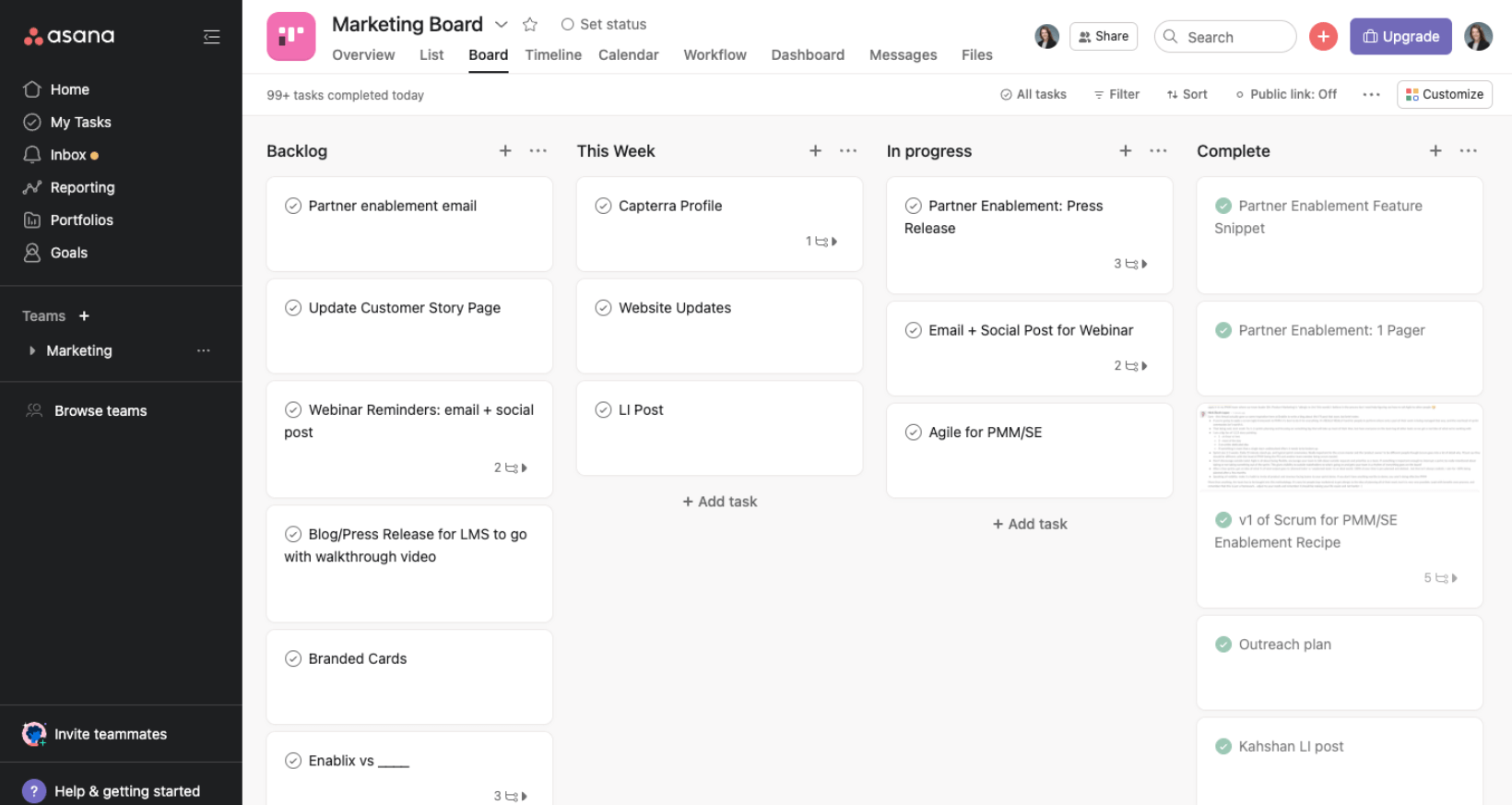Expand subtasks of Webinar Reminders card
The width and height of the screenshot is (1512, 805).
pos(511,468)
